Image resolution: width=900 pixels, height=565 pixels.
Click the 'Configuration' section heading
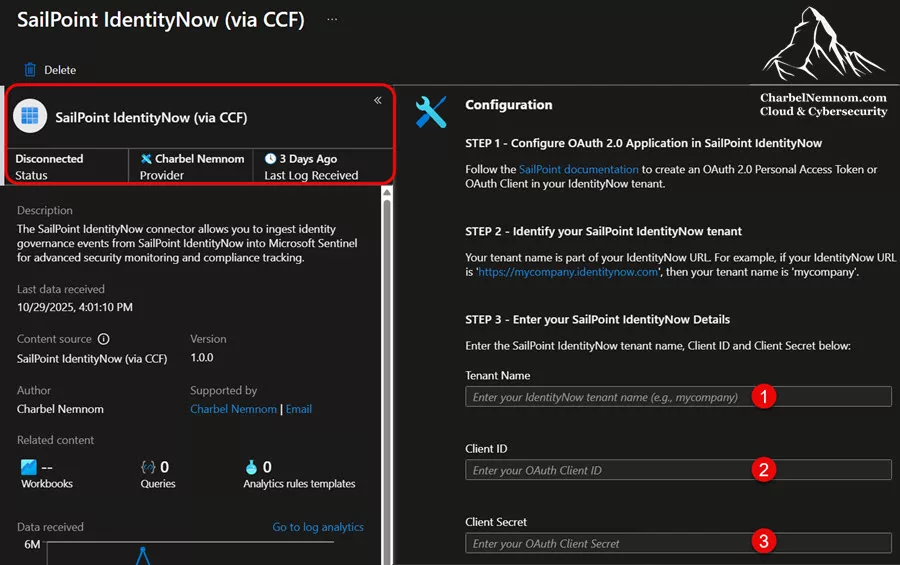pos(509,105)
